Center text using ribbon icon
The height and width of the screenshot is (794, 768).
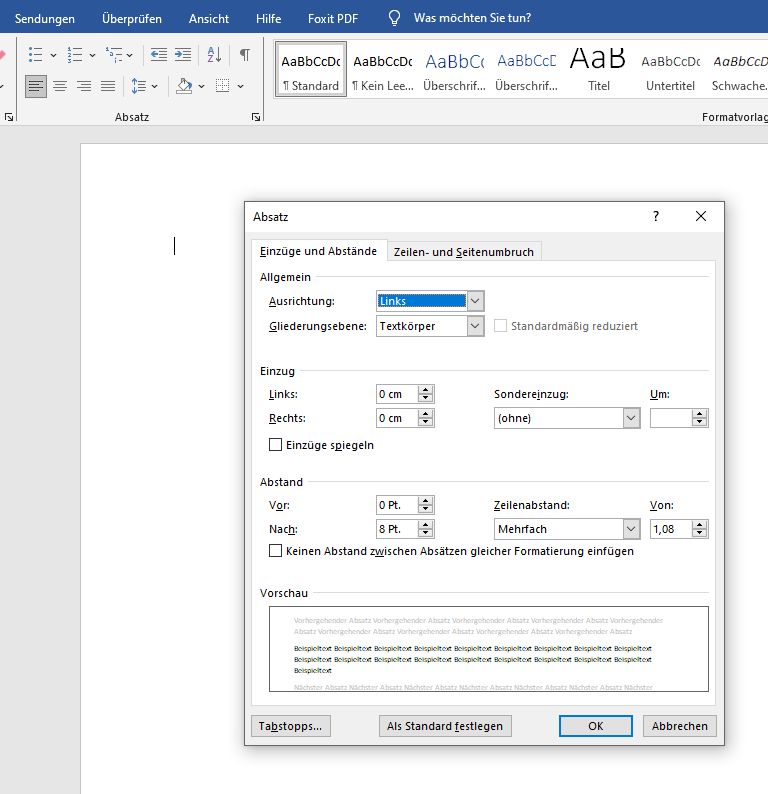pos(60,86)
